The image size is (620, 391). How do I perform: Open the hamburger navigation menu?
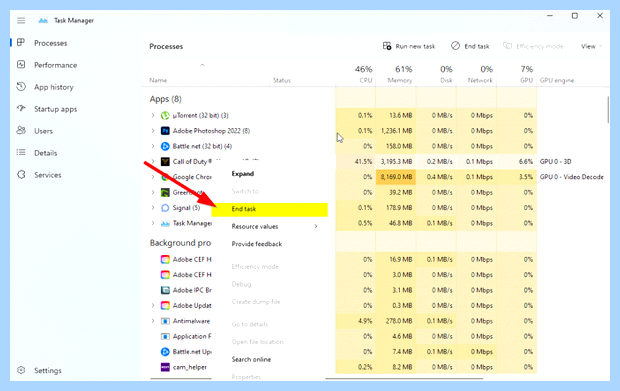point(21,21)
